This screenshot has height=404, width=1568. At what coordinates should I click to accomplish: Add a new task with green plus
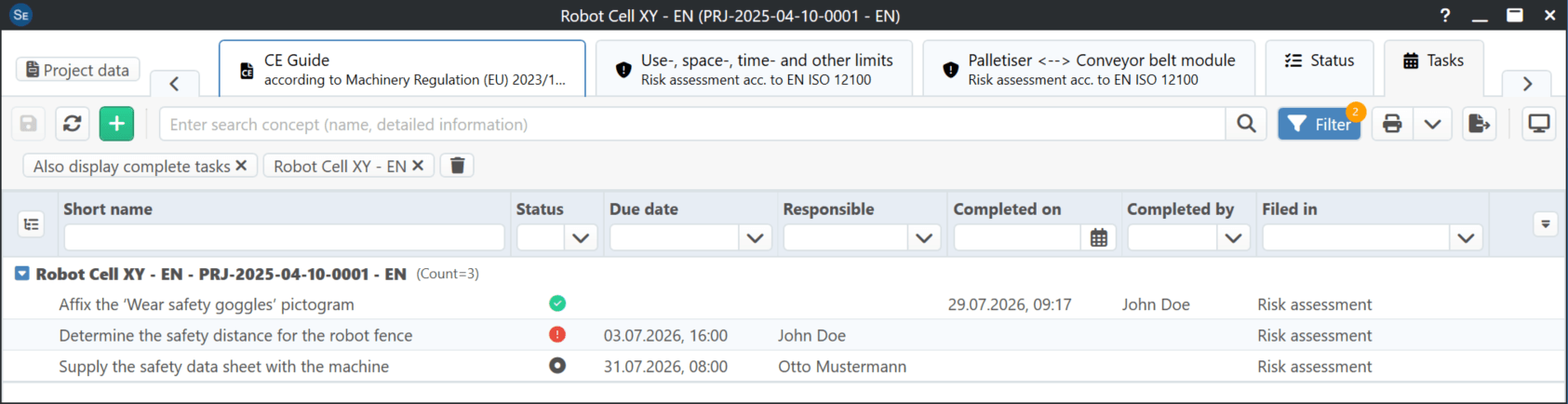116,124
